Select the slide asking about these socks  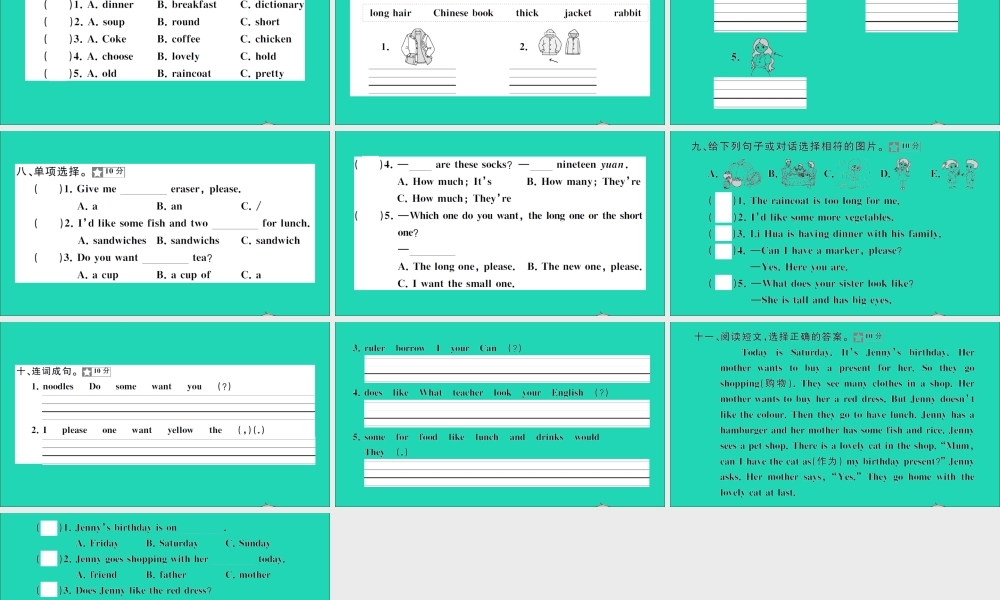[x=500, y=223]
